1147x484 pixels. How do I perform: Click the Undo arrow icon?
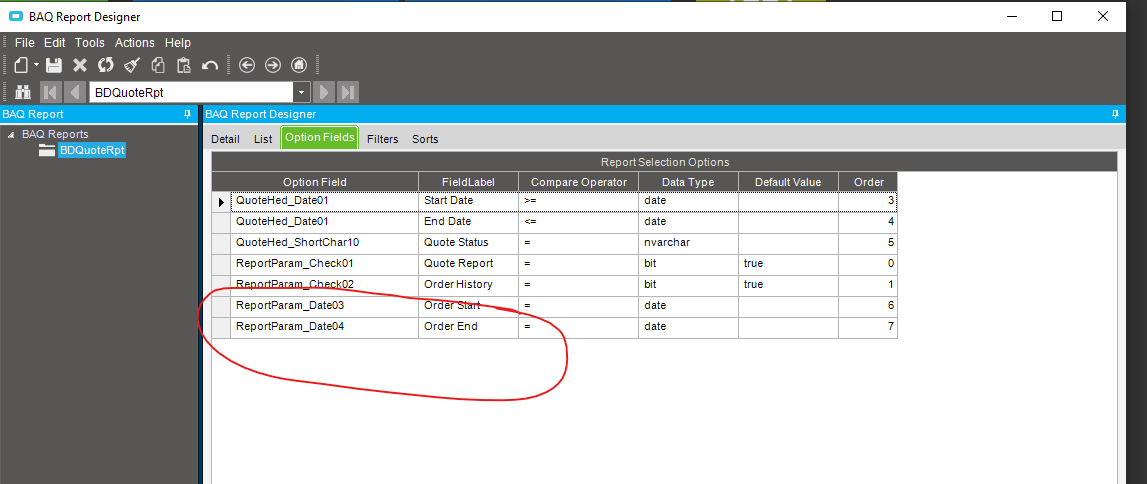click(x=210, y=65)
